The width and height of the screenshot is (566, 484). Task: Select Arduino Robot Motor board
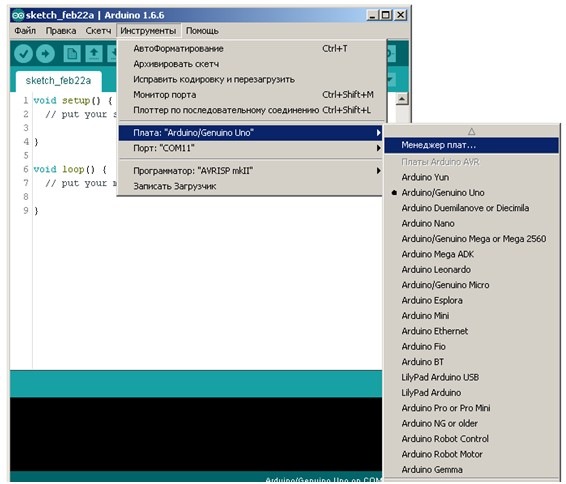point(471,454)
